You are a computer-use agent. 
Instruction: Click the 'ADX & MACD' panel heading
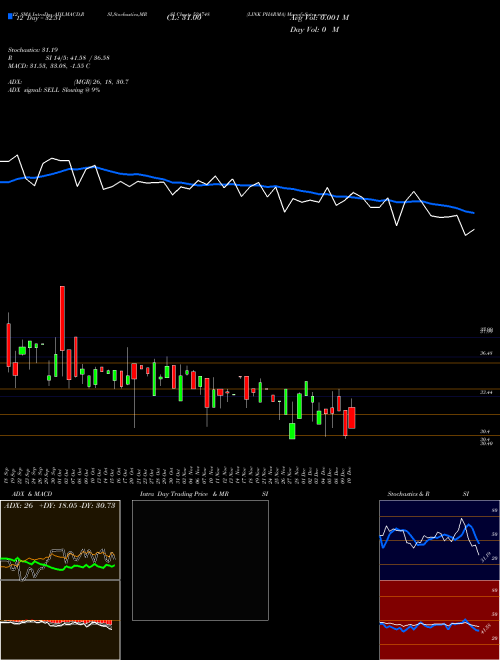click(x=30, y=494)
